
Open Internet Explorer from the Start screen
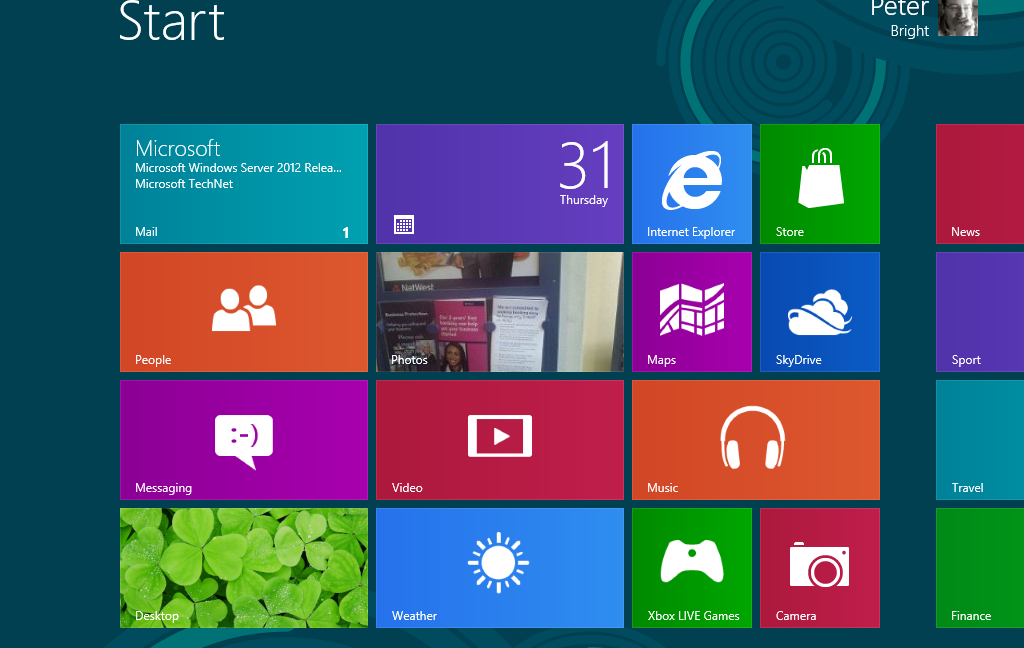[691, 184]
